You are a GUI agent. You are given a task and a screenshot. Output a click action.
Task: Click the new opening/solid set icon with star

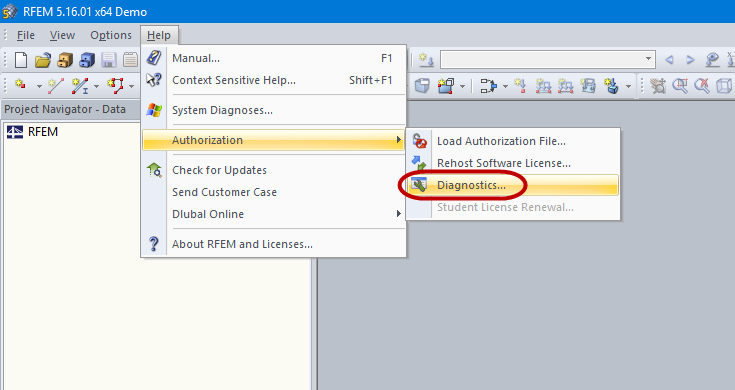pos(445,86)
